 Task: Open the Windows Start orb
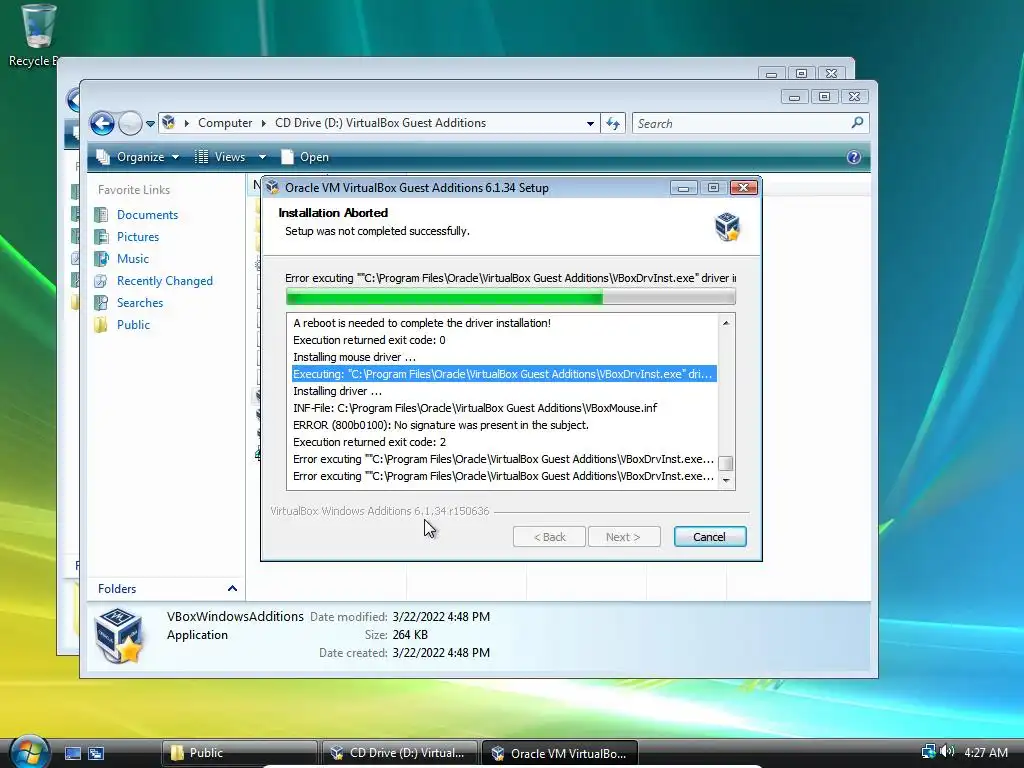click(x=29, y=752)
